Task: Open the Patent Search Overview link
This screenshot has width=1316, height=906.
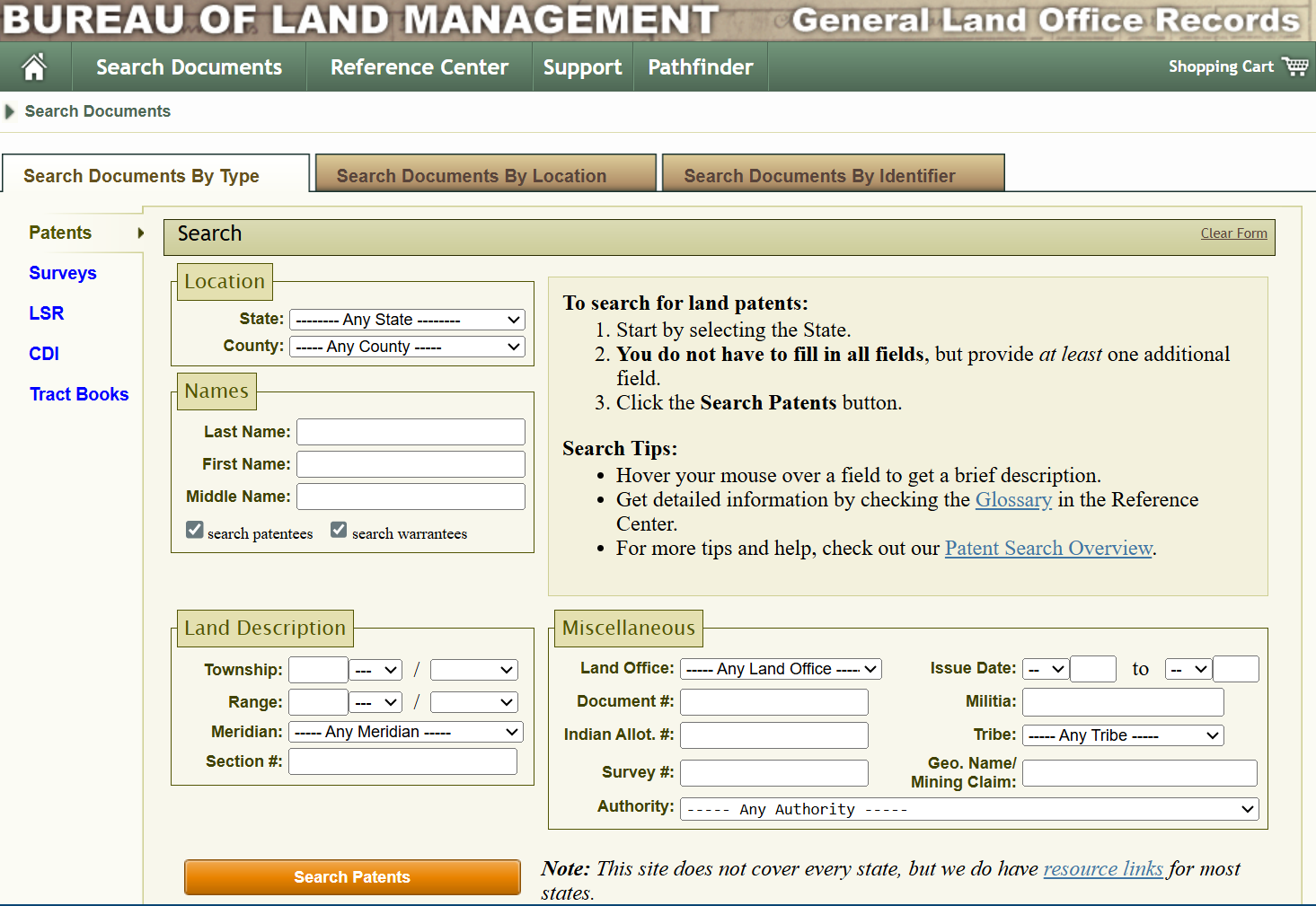Action: click(1048, 549)
